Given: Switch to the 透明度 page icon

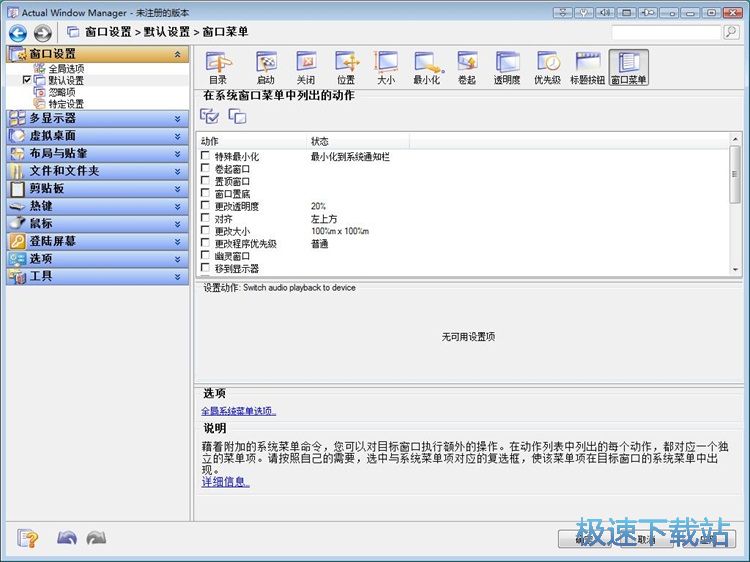Looking at the screenshot, I should (x=507, y=68).
